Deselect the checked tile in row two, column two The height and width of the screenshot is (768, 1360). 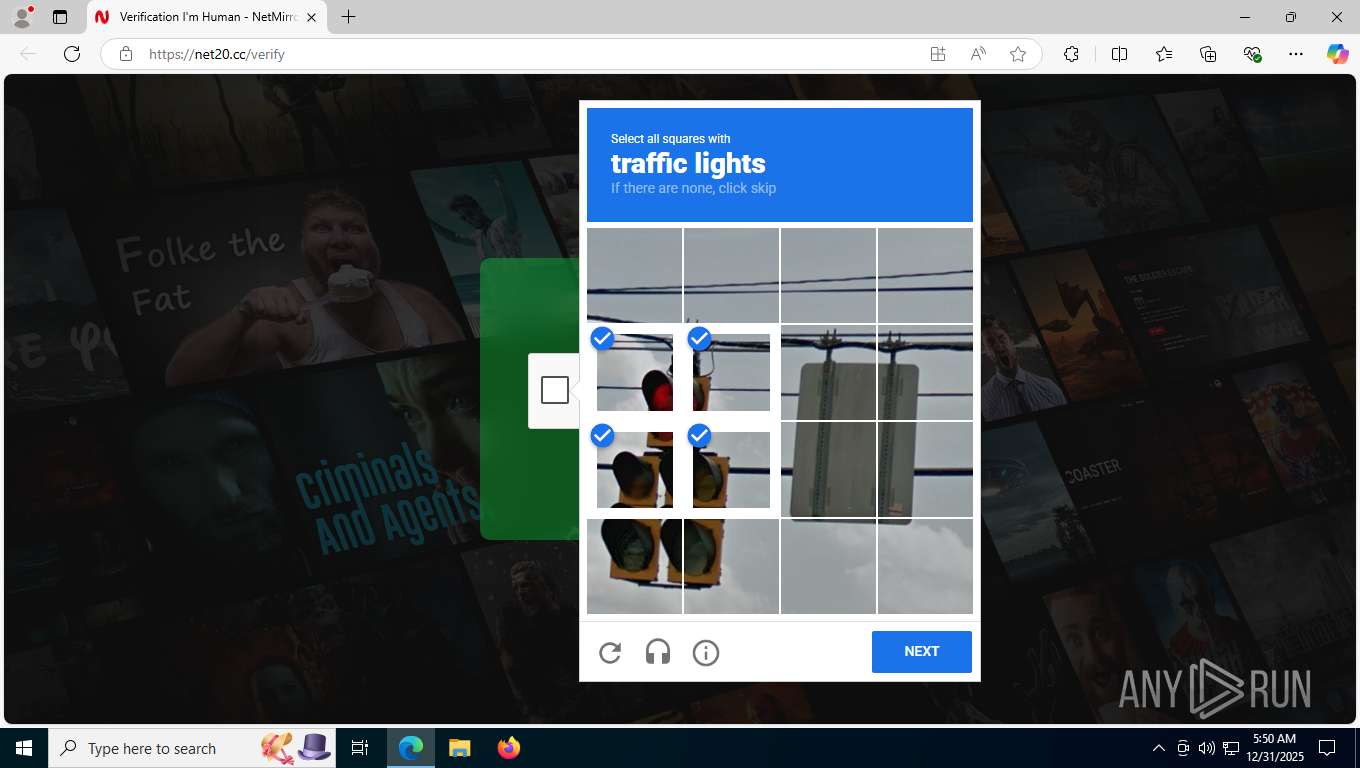click(731, 372)
